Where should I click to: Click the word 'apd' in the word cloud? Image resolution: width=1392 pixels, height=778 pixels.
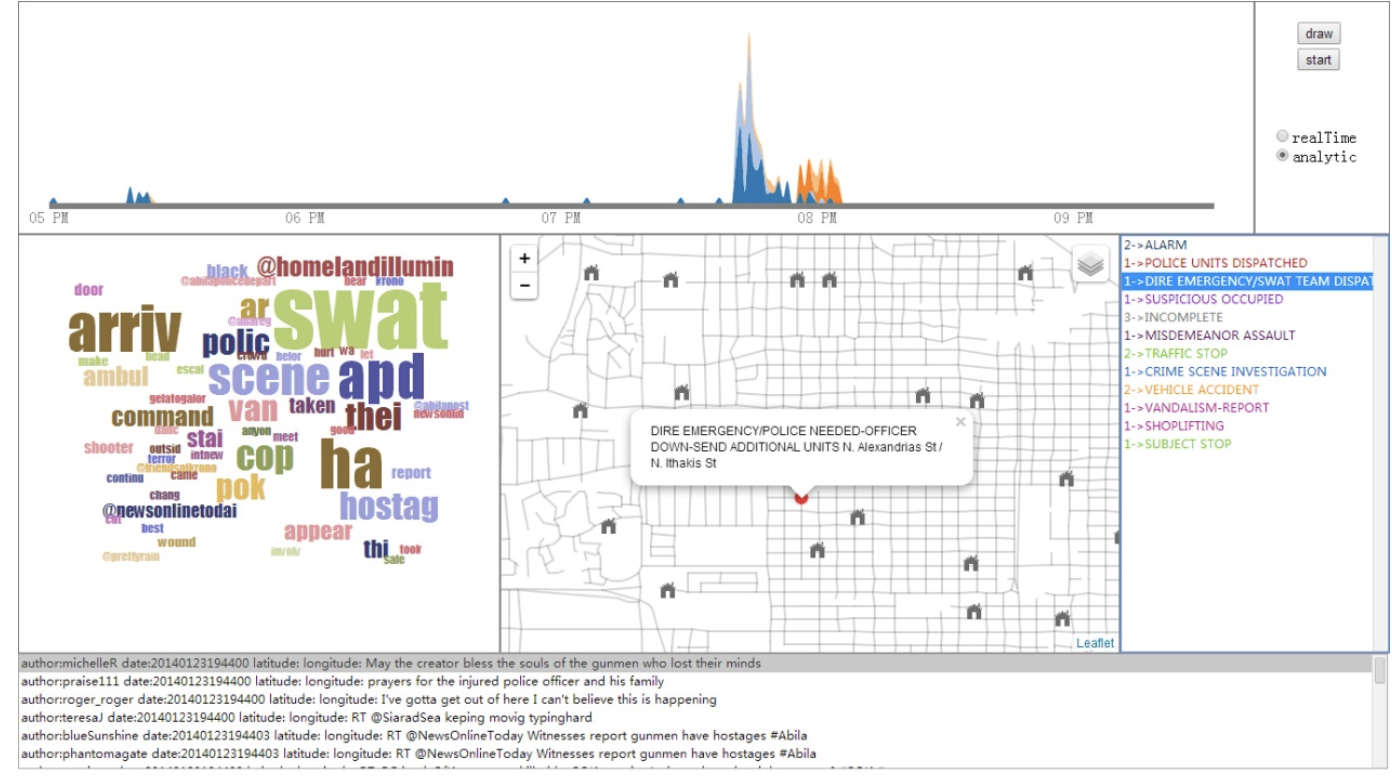[x=382, y=378]
